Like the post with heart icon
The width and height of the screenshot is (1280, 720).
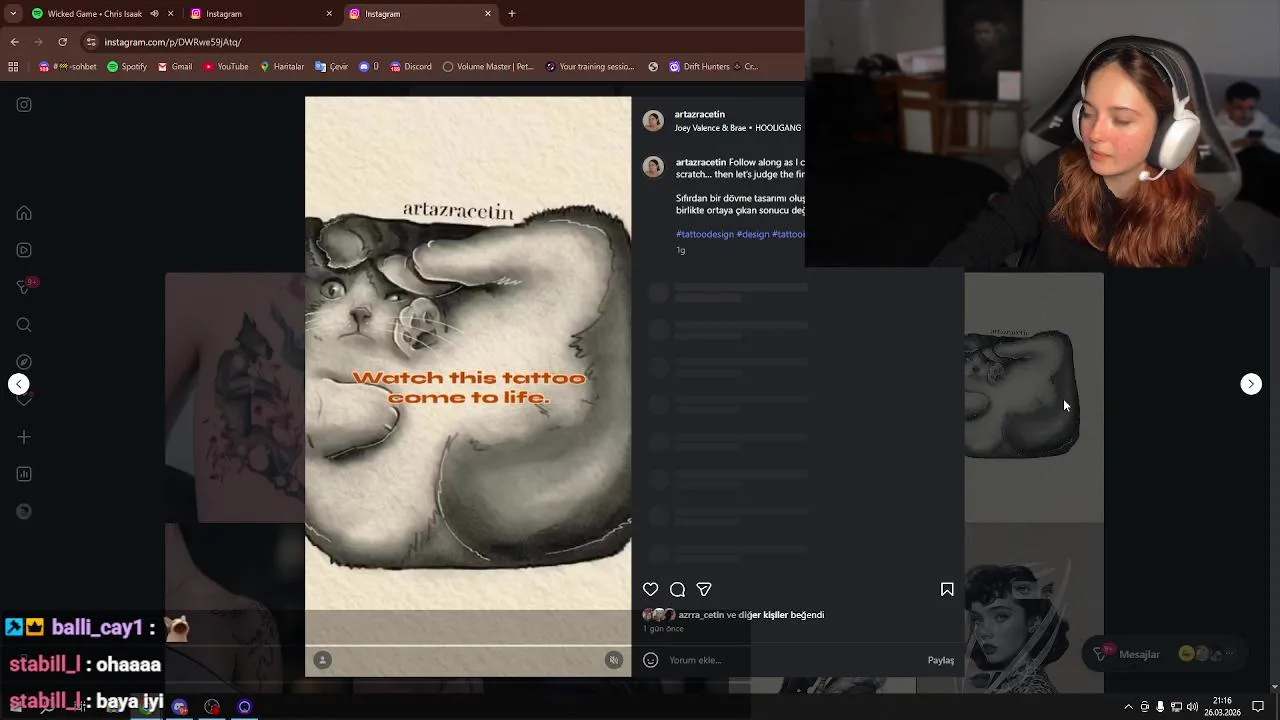click(x=651, y=589)
